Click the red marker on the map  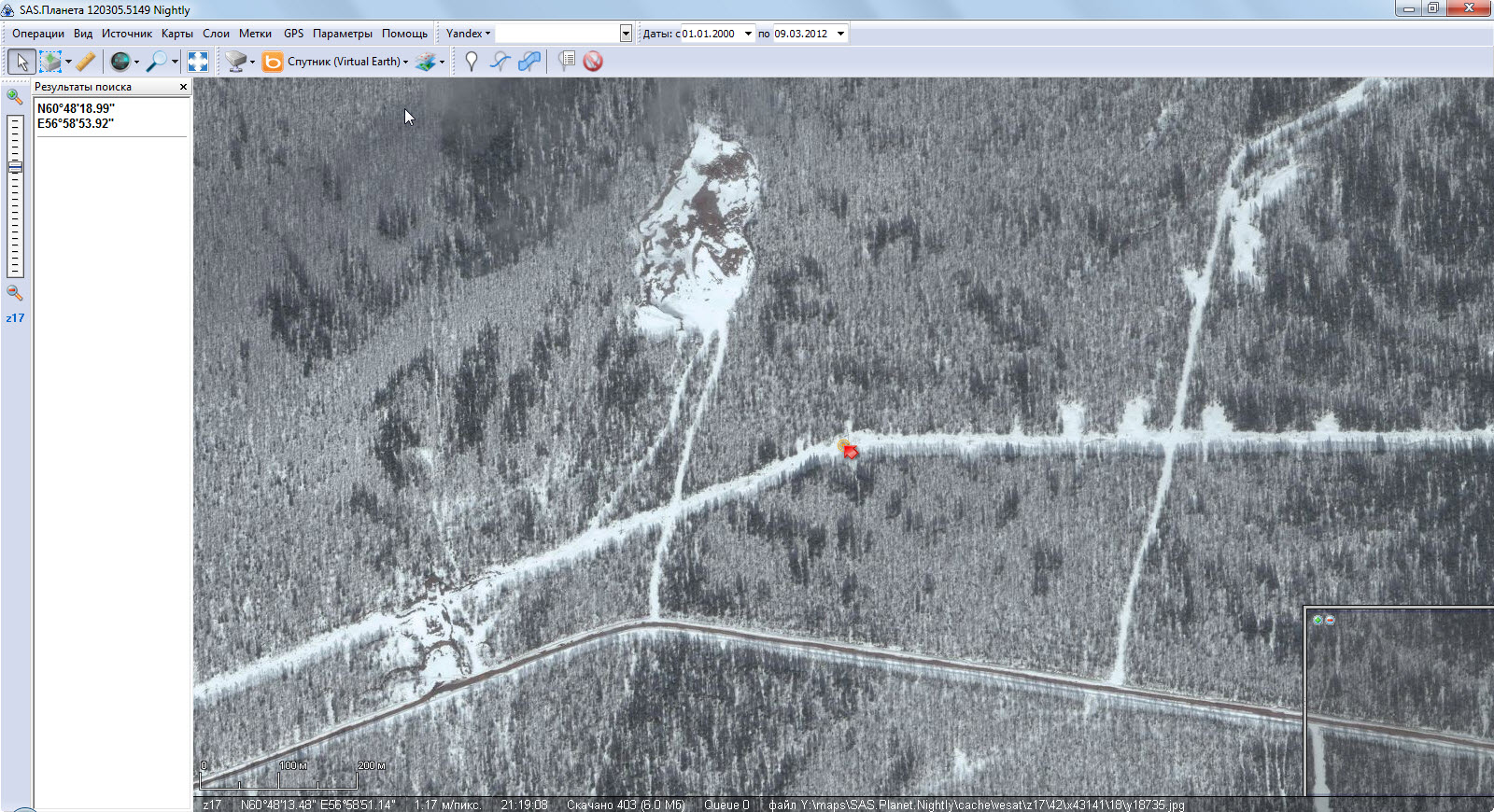(849, 451)
